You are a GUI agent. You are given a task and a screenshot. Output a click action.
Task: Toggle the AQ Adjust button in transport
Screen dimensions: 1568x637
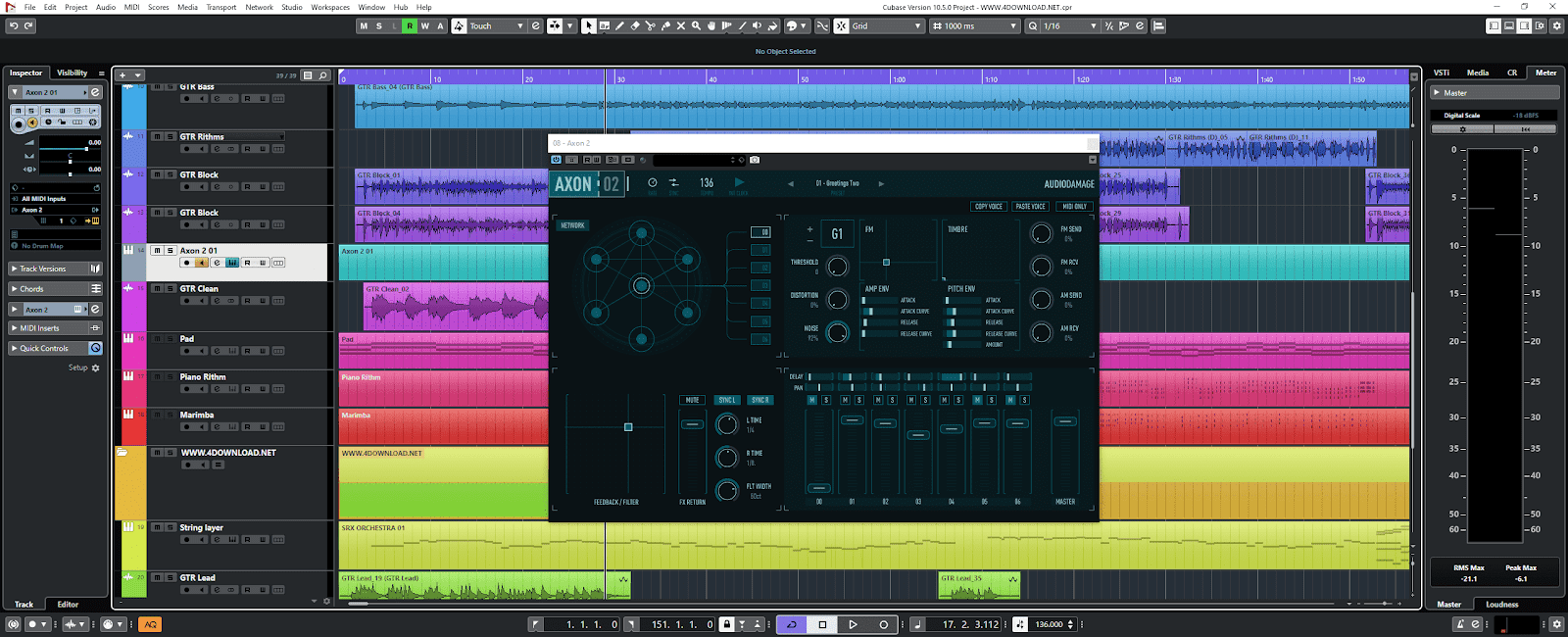[x=150, y=624]
